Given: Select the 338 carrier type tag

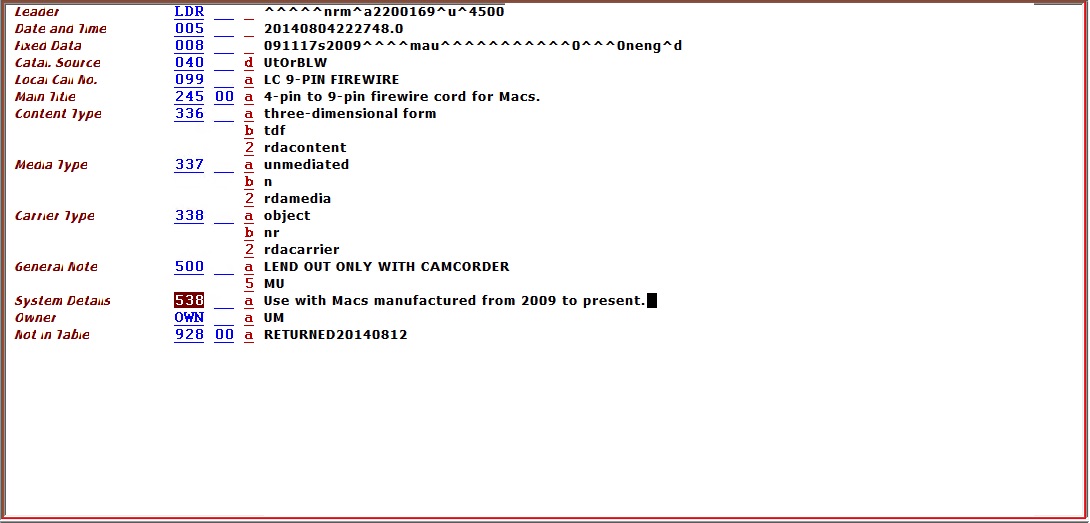Looking at the screenshot, I should pyautogui.click(x=189, y=216).
